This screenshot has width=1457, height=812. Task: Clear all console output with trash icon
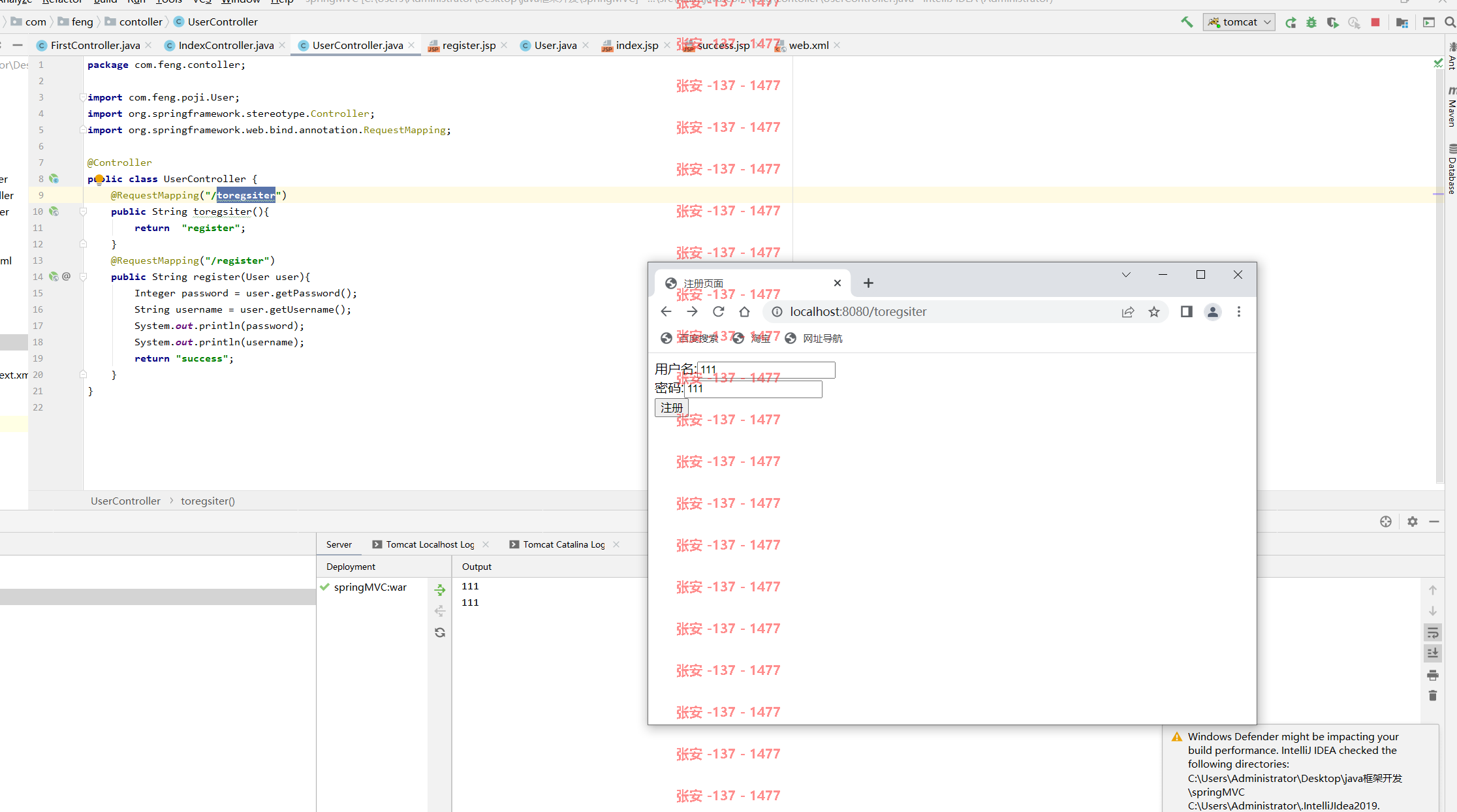(1433, 696)
